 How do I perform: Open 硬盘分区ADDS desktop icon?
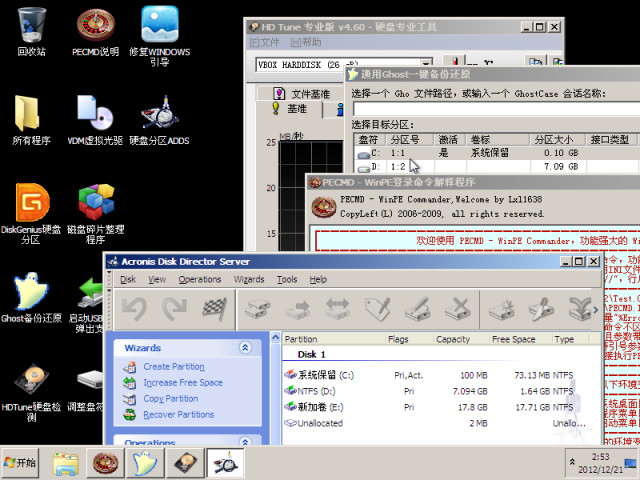pos(159,120)
